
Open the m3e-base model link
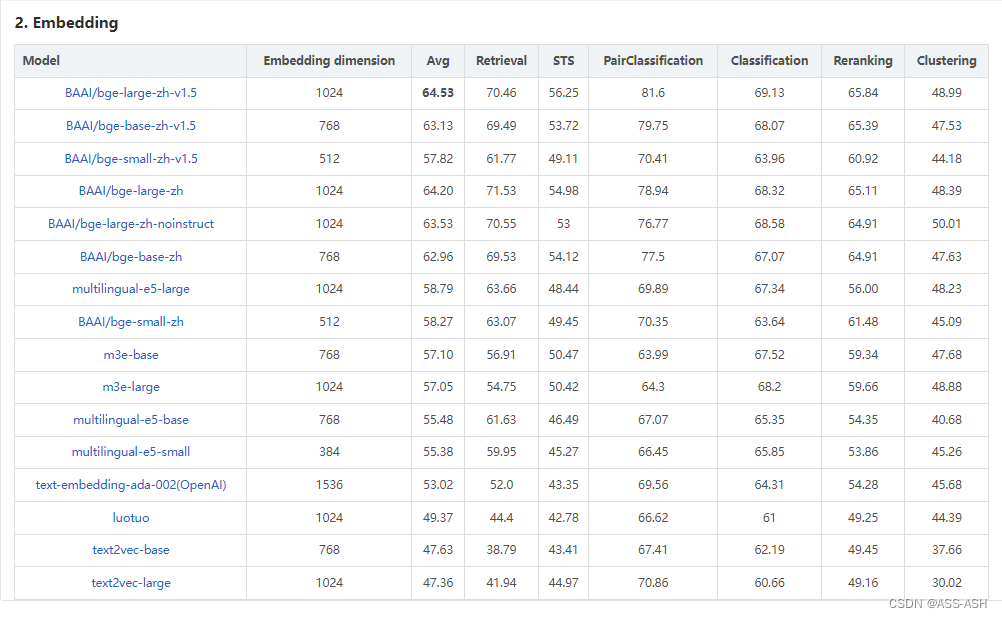[130, 355]
